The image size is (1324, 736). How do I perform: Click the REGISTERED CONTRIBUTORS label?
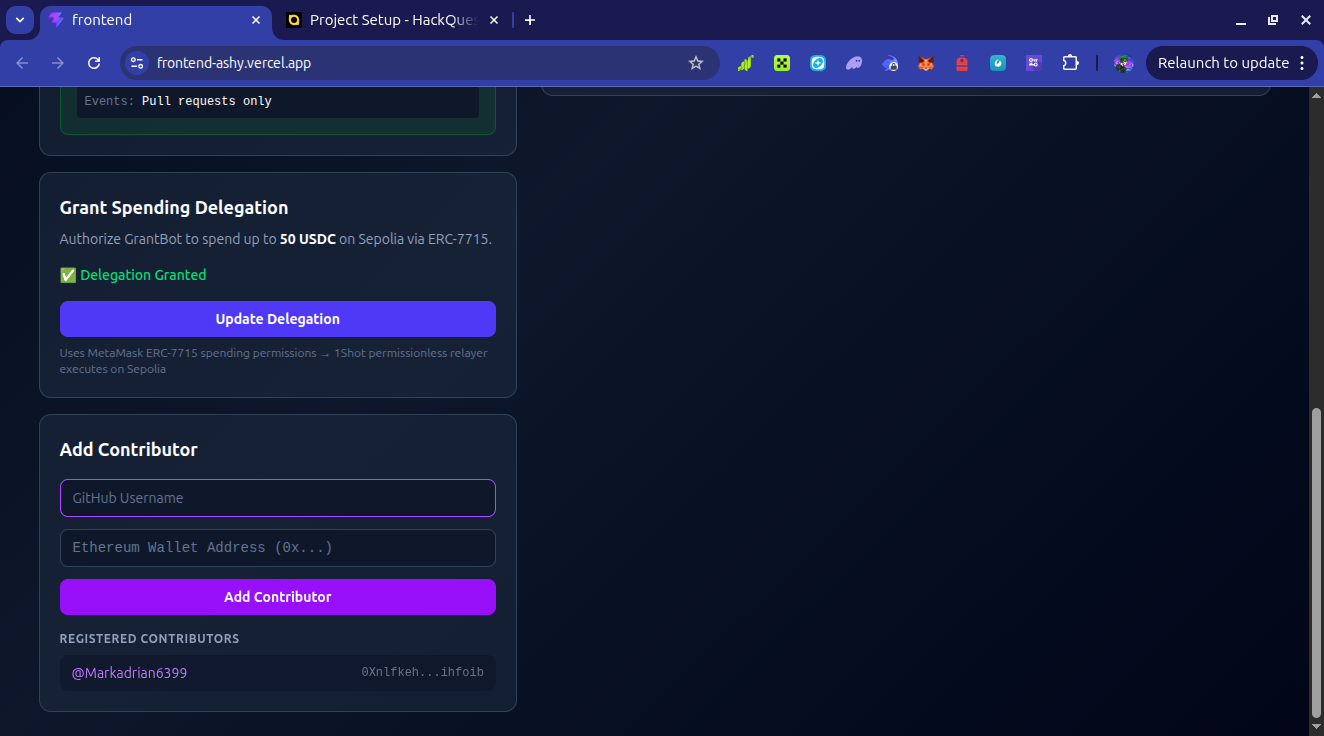[150, 638]
